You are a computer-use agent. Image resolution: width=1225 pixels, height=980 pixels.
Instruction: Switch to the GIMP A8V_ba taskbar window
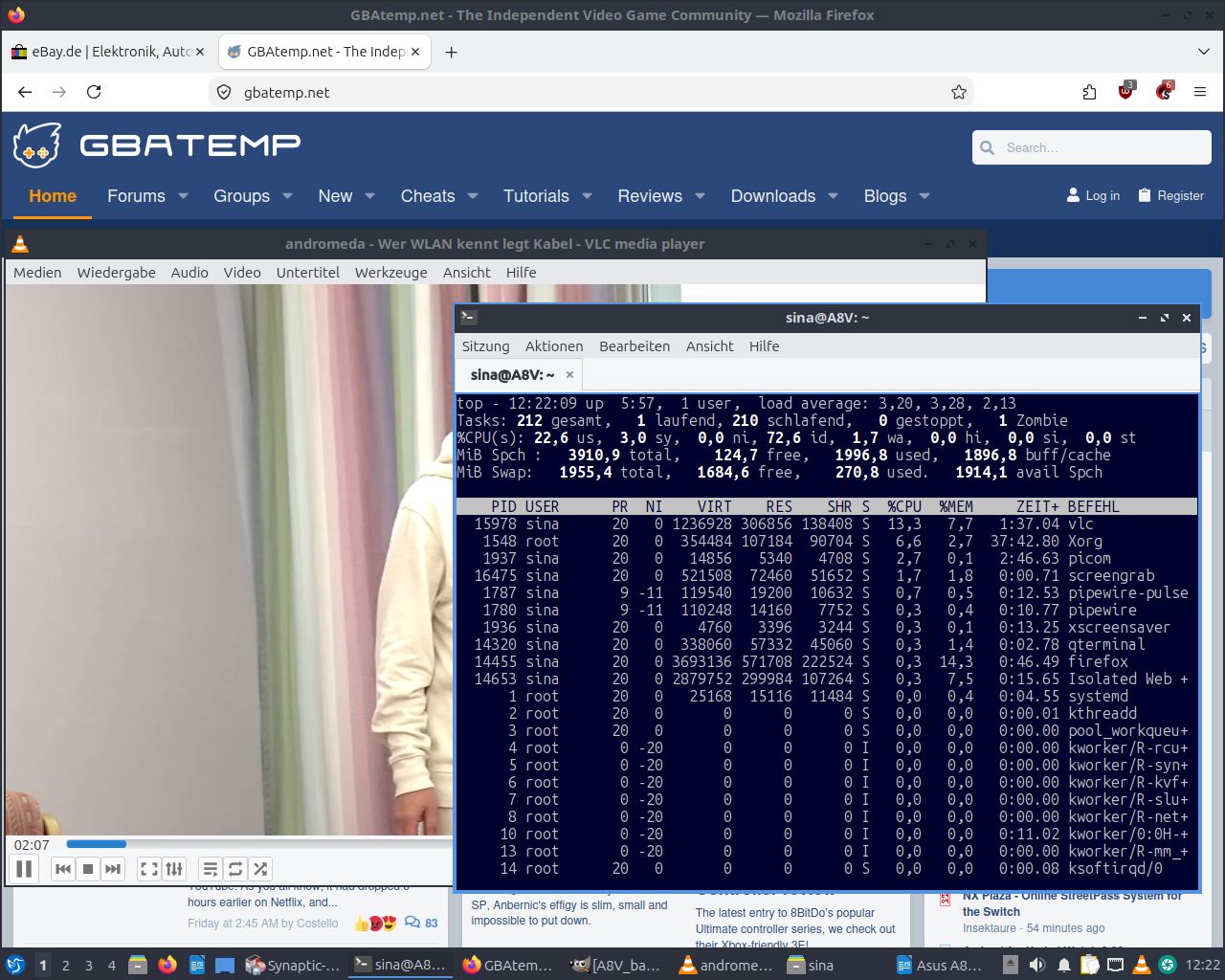tap(615, 965)
